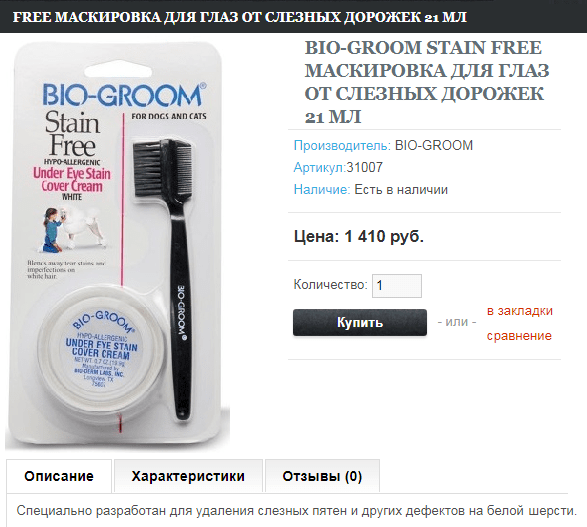
Task: Select the article number 31007
Action: (x=365, y=167)
